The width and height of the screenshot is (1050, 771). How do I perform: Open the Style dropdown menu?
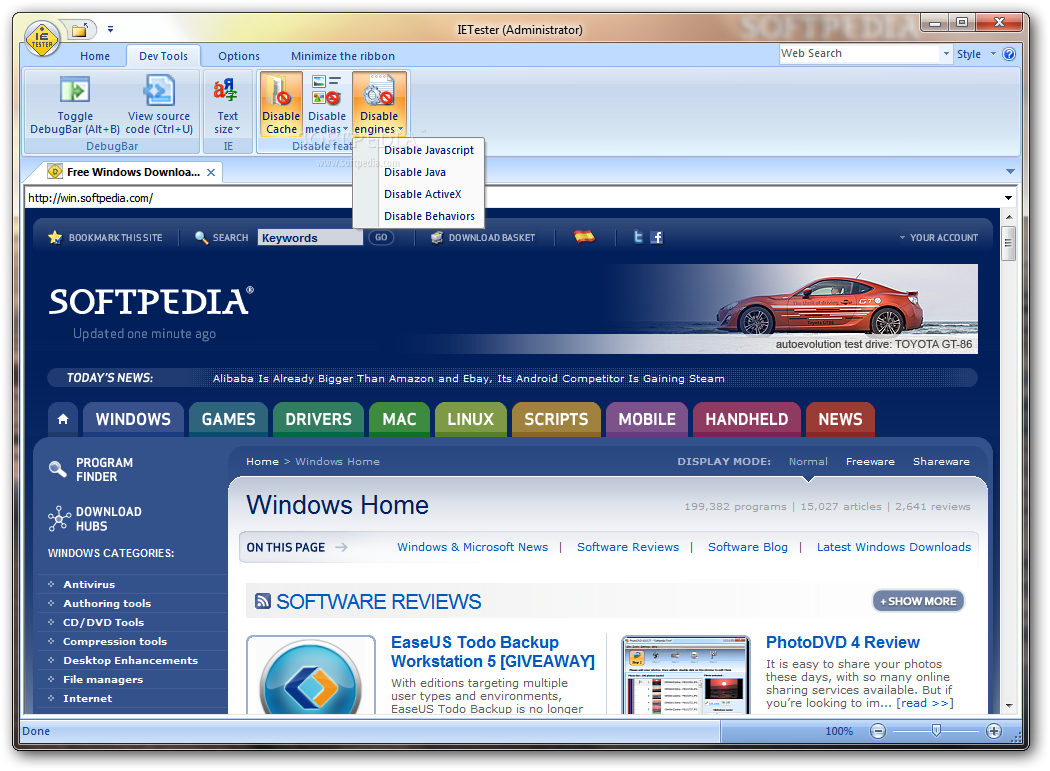pyautogui.click(x=976, y=54)
